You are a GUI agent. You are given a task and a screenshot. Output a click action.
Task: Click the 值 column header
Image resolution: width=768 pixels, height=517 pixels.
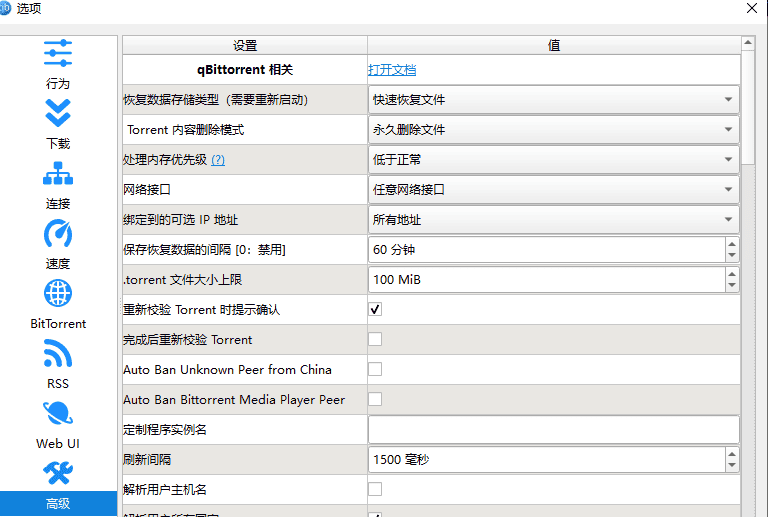click(x=553, y=46)
